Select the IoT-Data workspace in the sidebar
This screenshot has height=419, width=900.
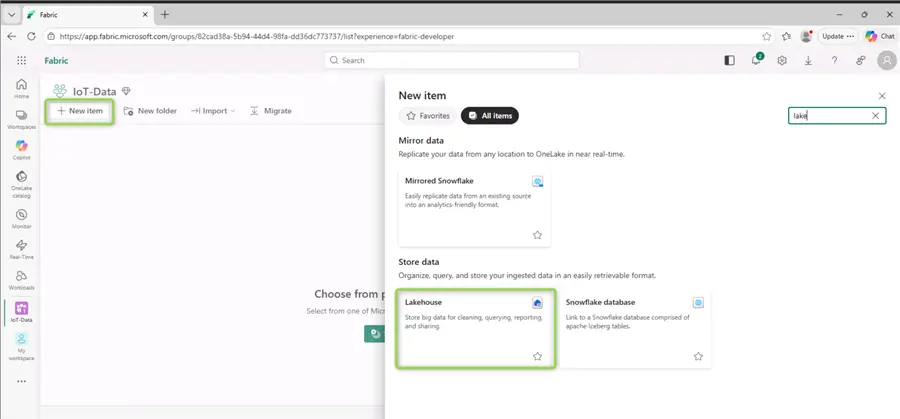21,312
